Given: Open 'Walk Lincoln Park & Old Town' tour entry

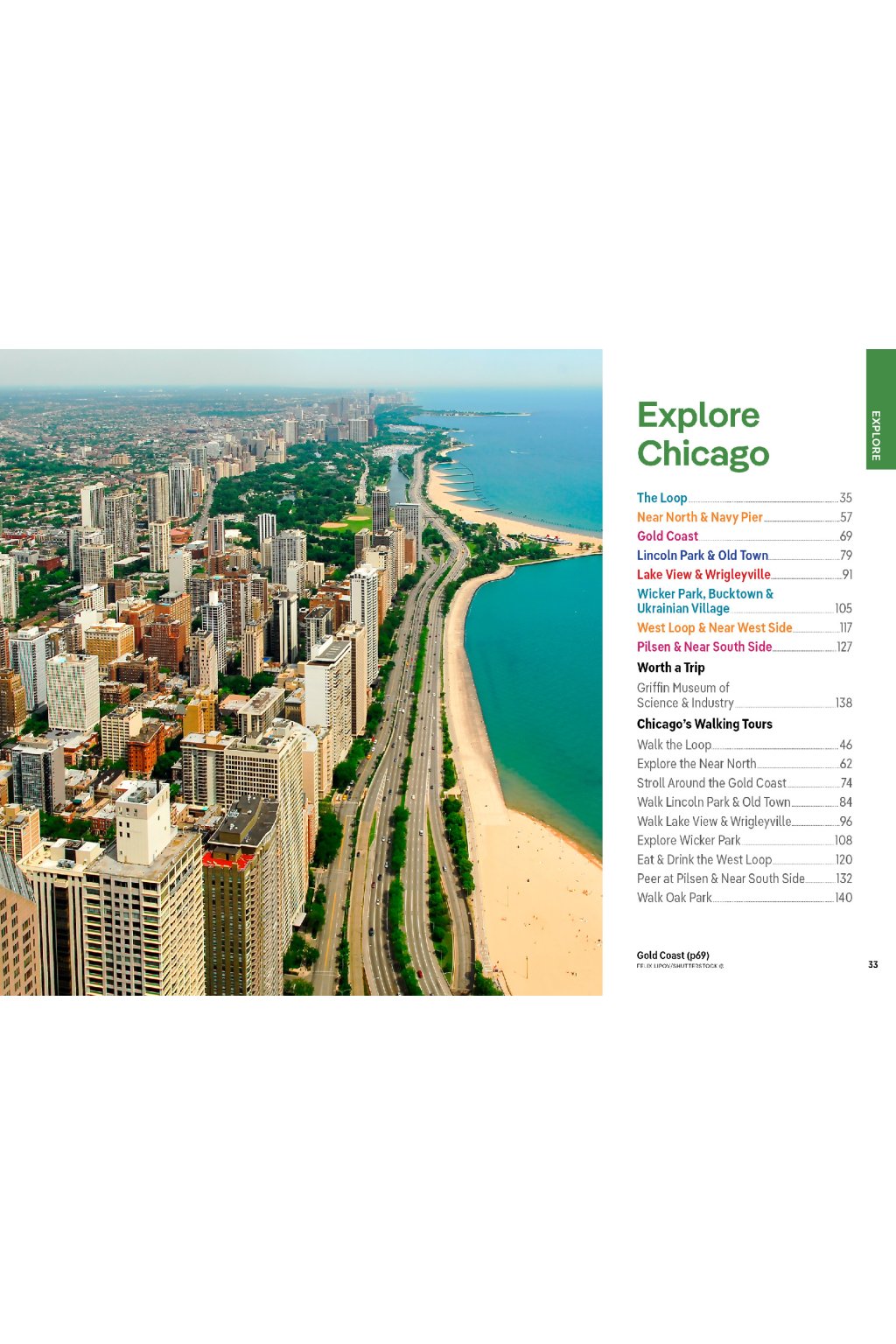Looking at the screenshot, I should click(744, 802).
